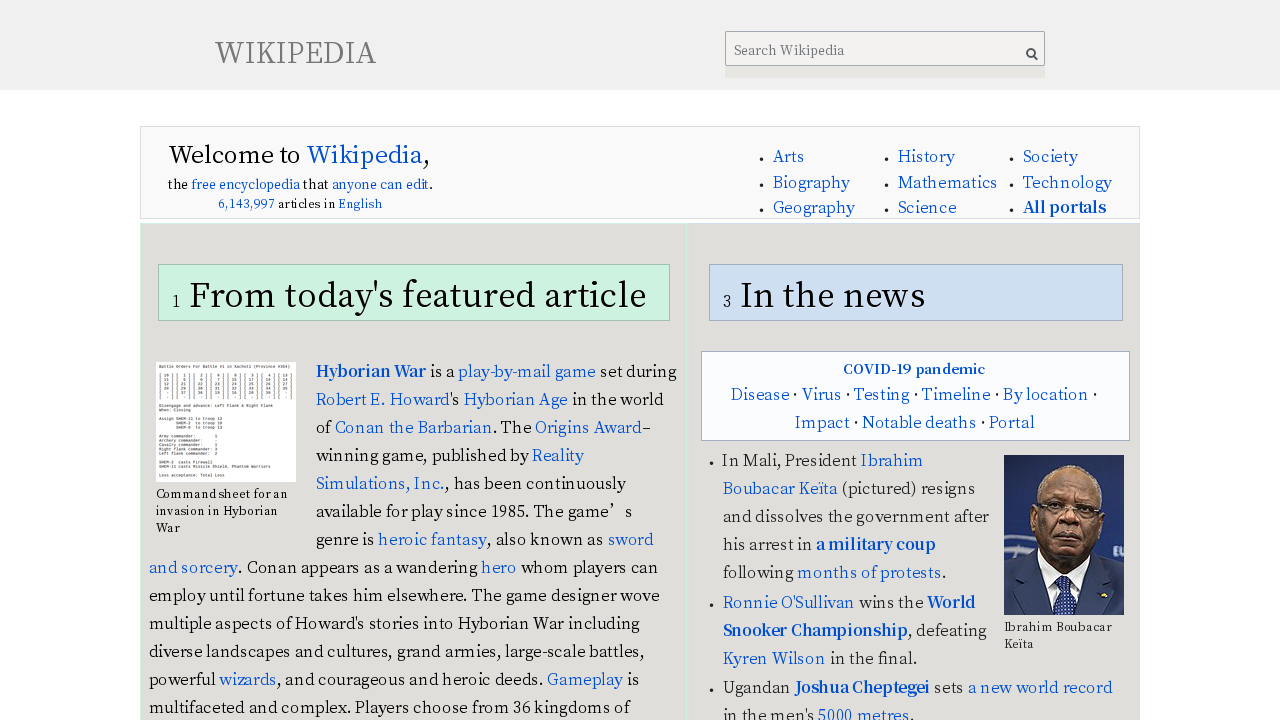Open the Robert E. Howard link
This screenshot has width=1280, height=720.
click(383, 400)
